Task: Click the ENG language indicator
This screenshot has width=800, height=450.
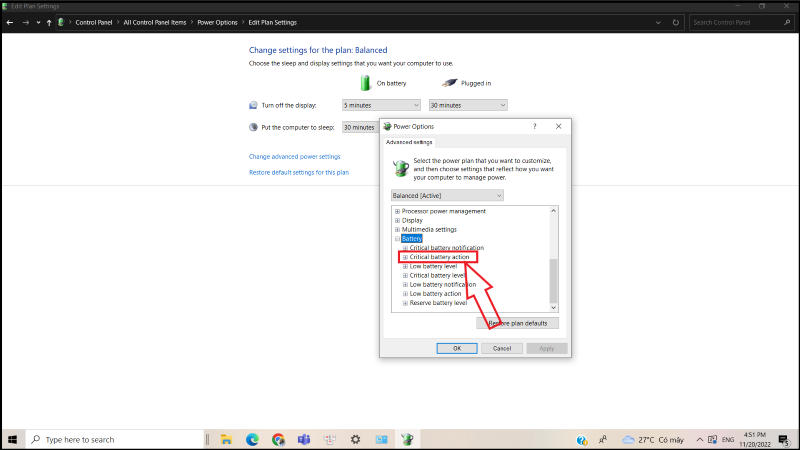Action: (728, 440)
